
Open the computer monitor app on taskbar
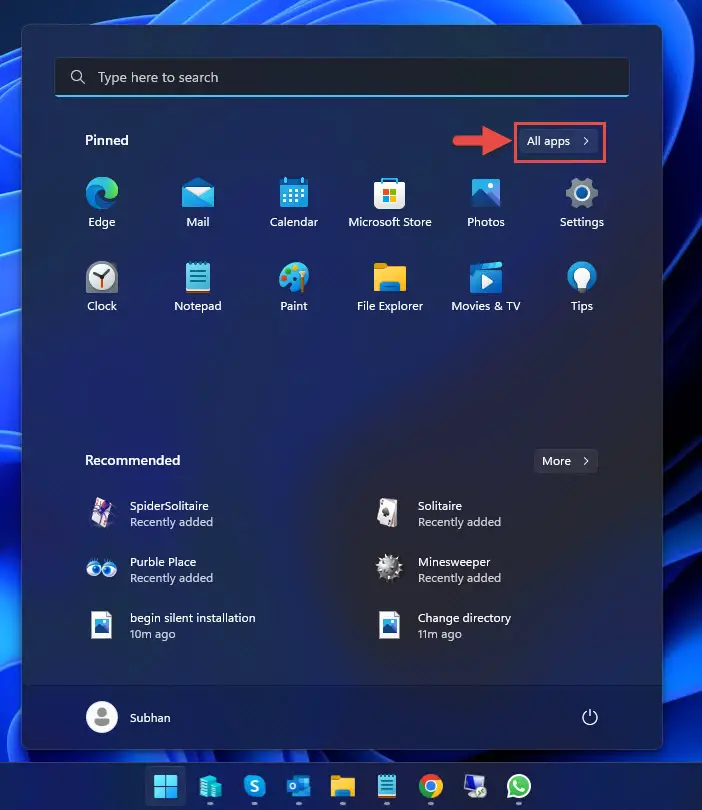click(475, 786)
